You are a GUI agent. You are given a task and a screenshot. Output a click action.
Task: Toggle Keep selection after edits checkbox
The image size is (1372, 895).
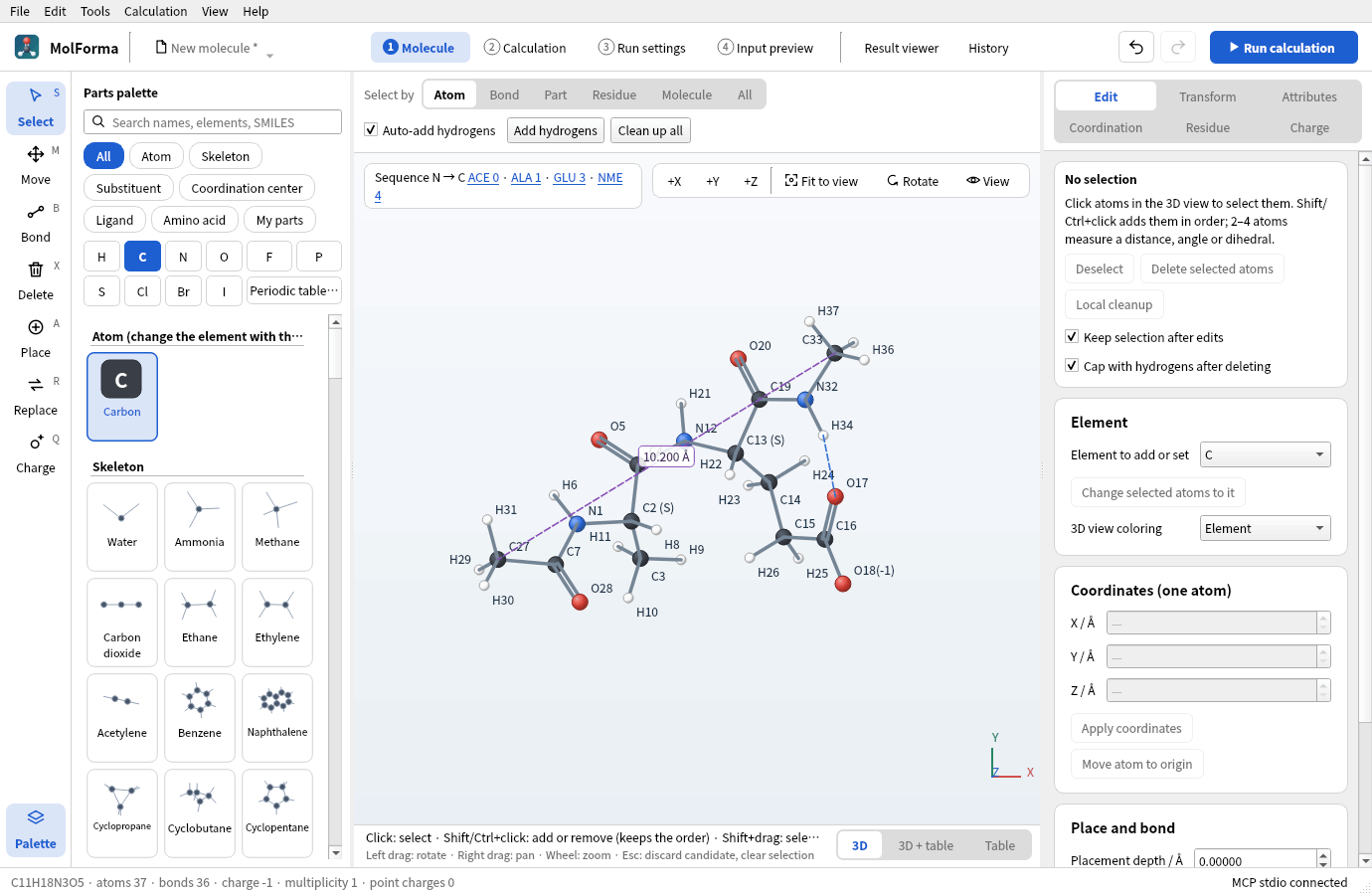tap(1072, 337)
